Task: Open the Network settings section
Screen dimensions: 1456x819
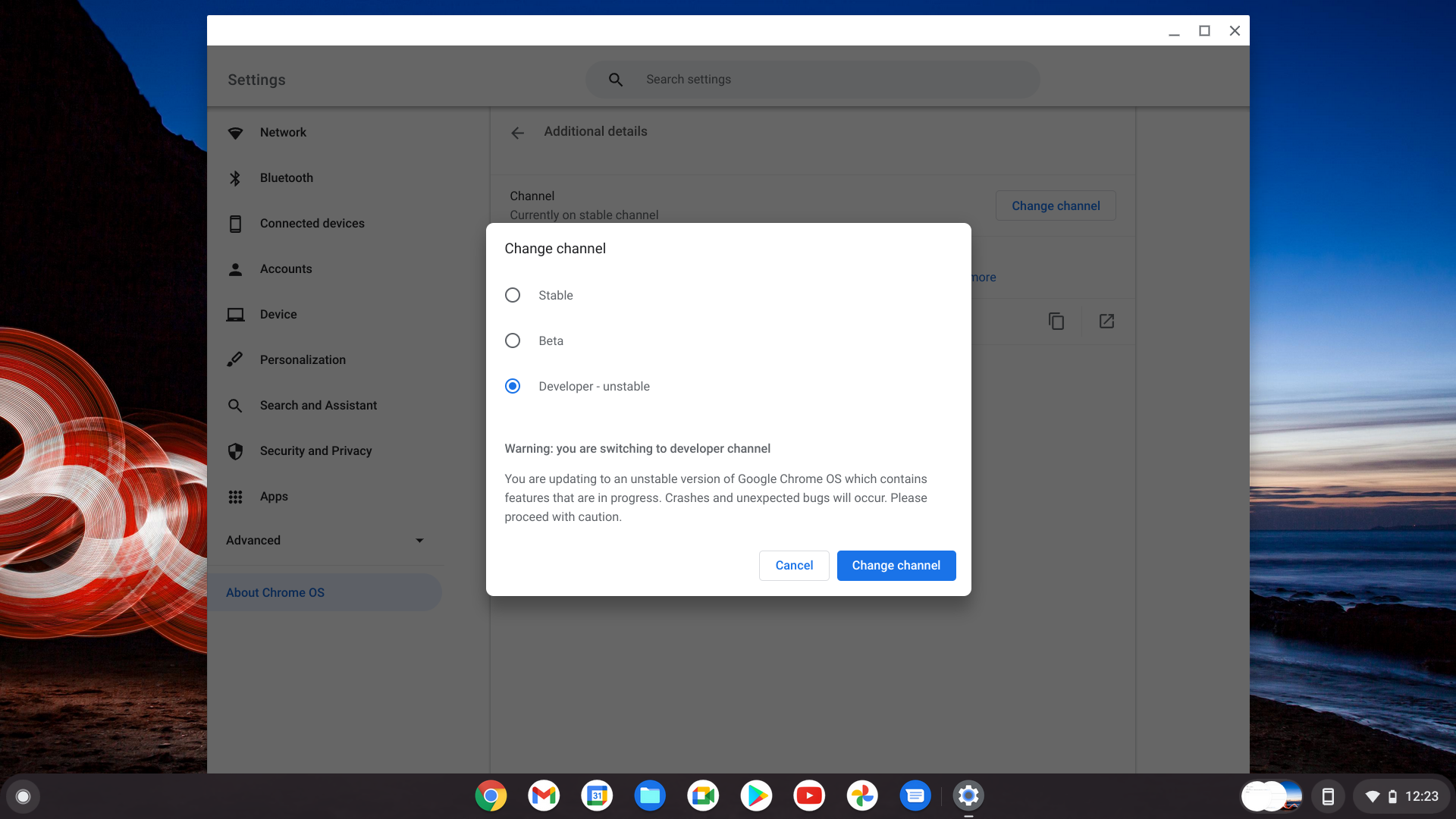Action: [283, 132]
